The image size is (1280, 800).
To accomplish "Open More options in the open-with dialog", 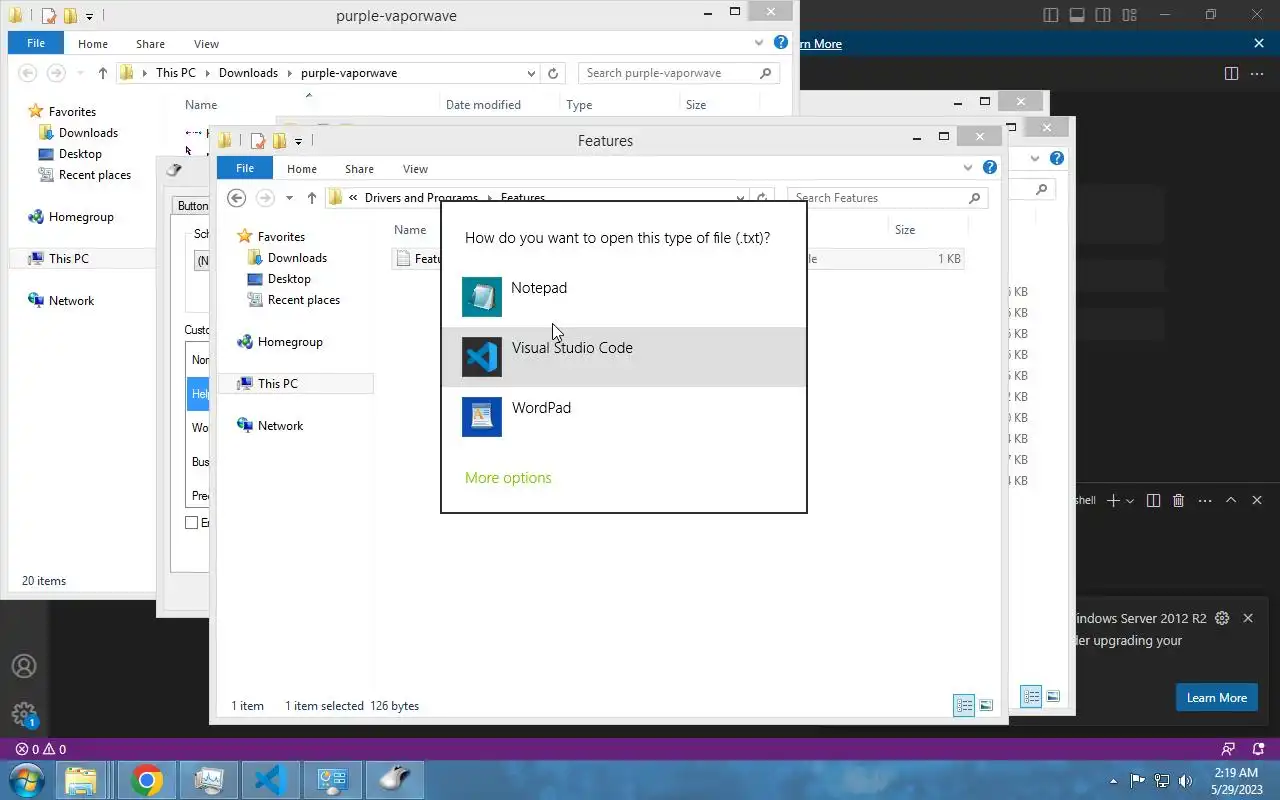I will click(x=508, y=478).
